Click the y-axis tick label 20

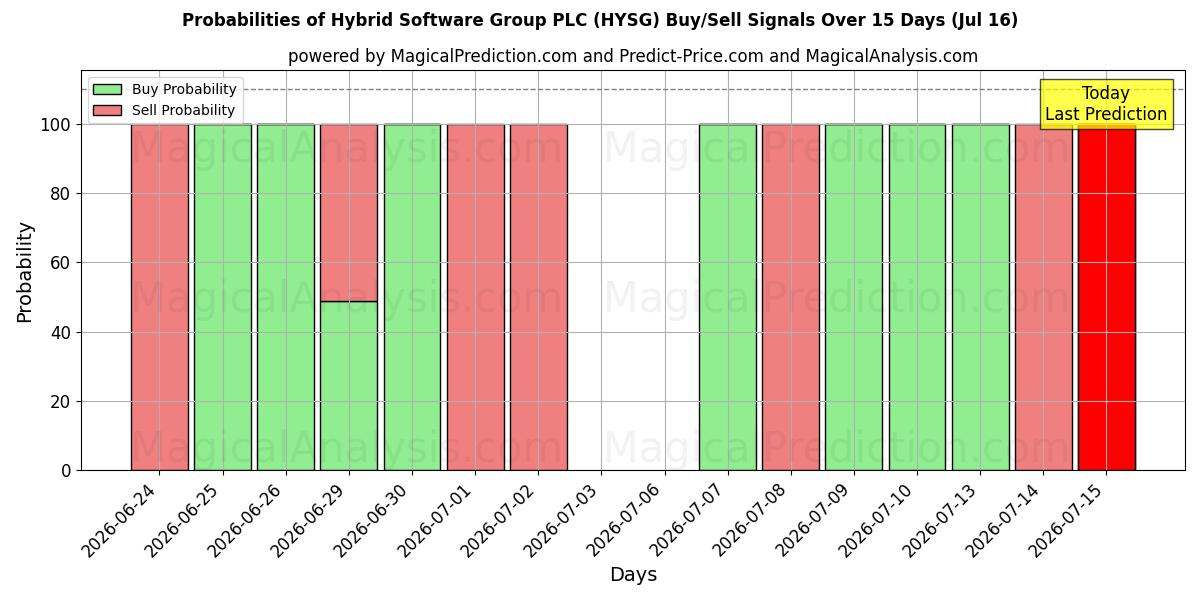pos(62,401)
